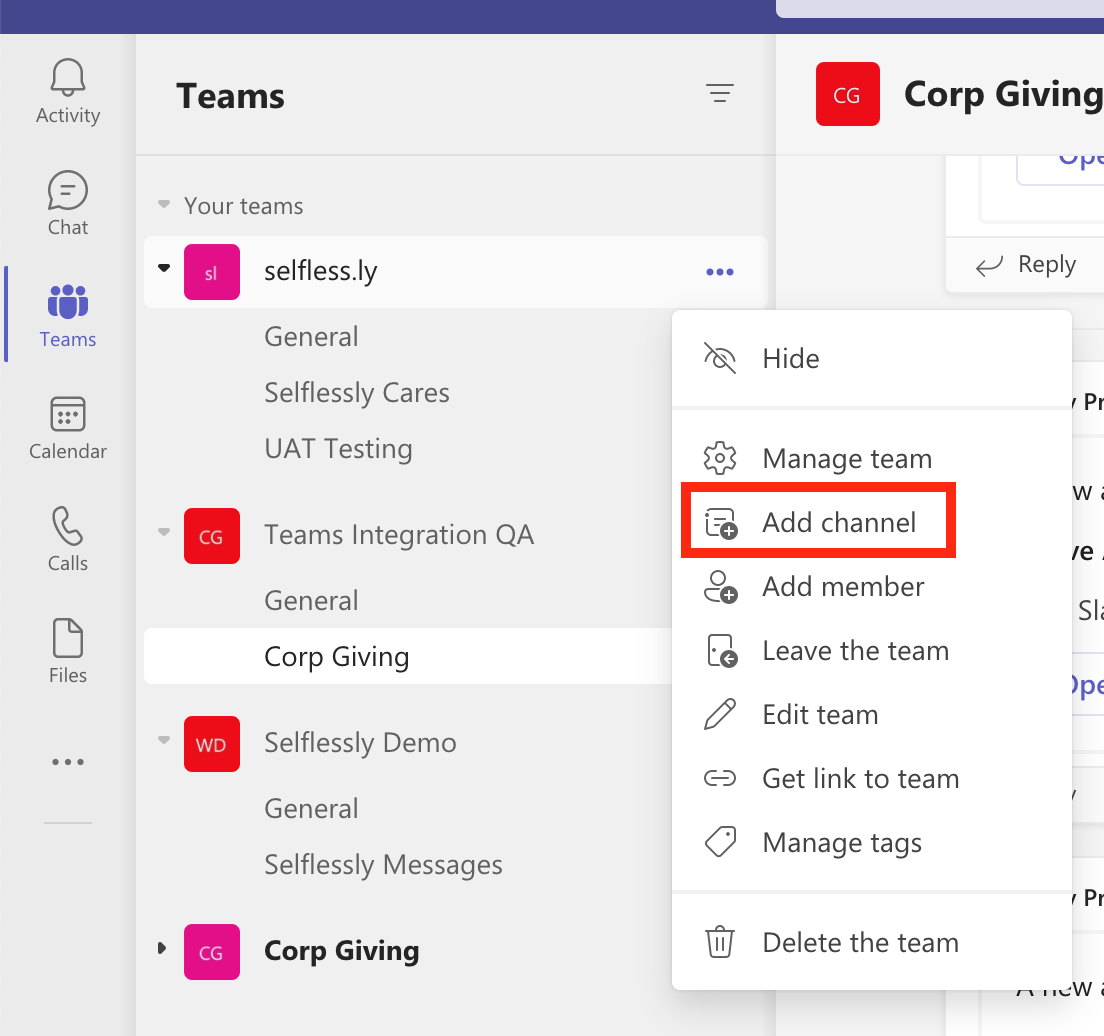Select the Teams sidebar icon
1104x1036 pixels.
click(x=68, y=301)
